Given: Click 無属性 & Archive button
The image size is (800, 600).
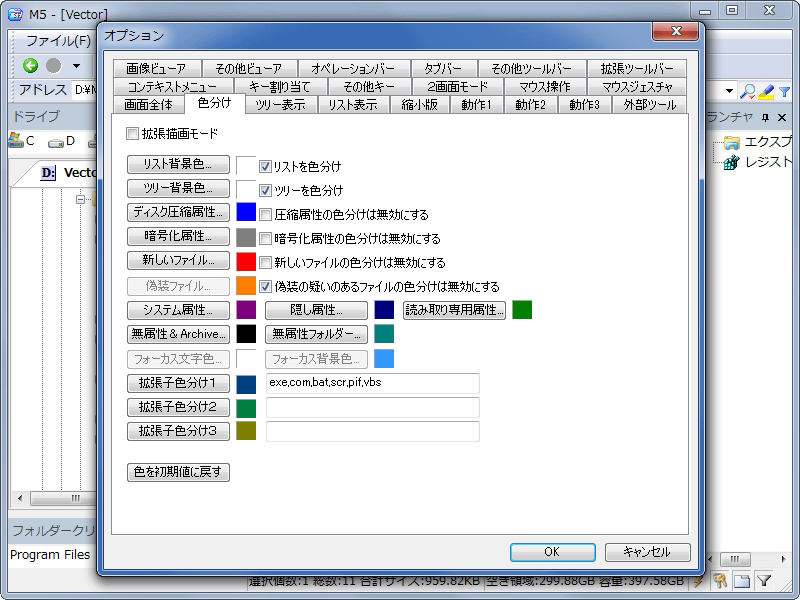Looking at the screenshot, I should pyautogui.click(x=178, y=334).
